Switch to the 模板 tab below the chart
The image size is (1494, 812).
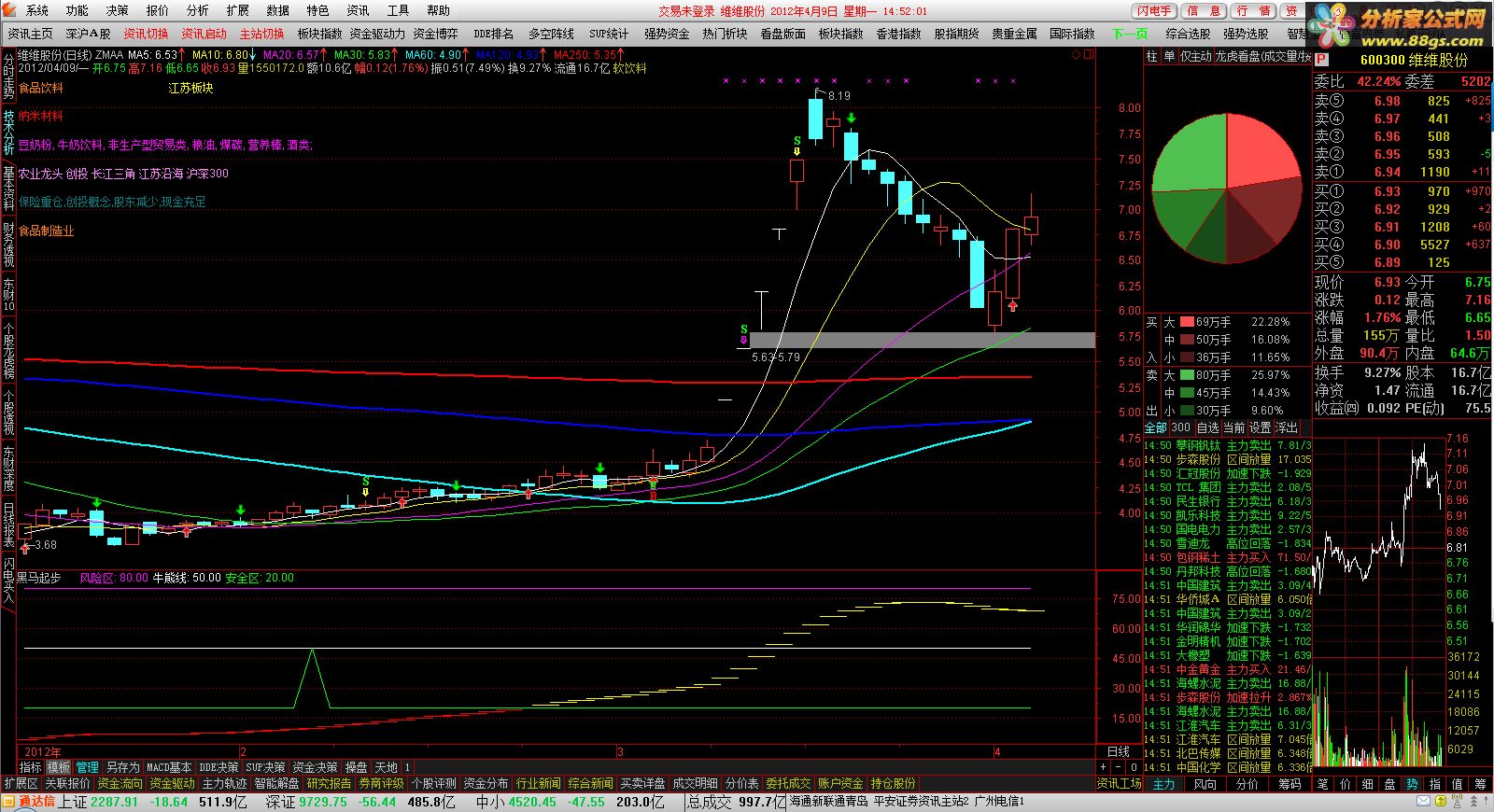59,767
